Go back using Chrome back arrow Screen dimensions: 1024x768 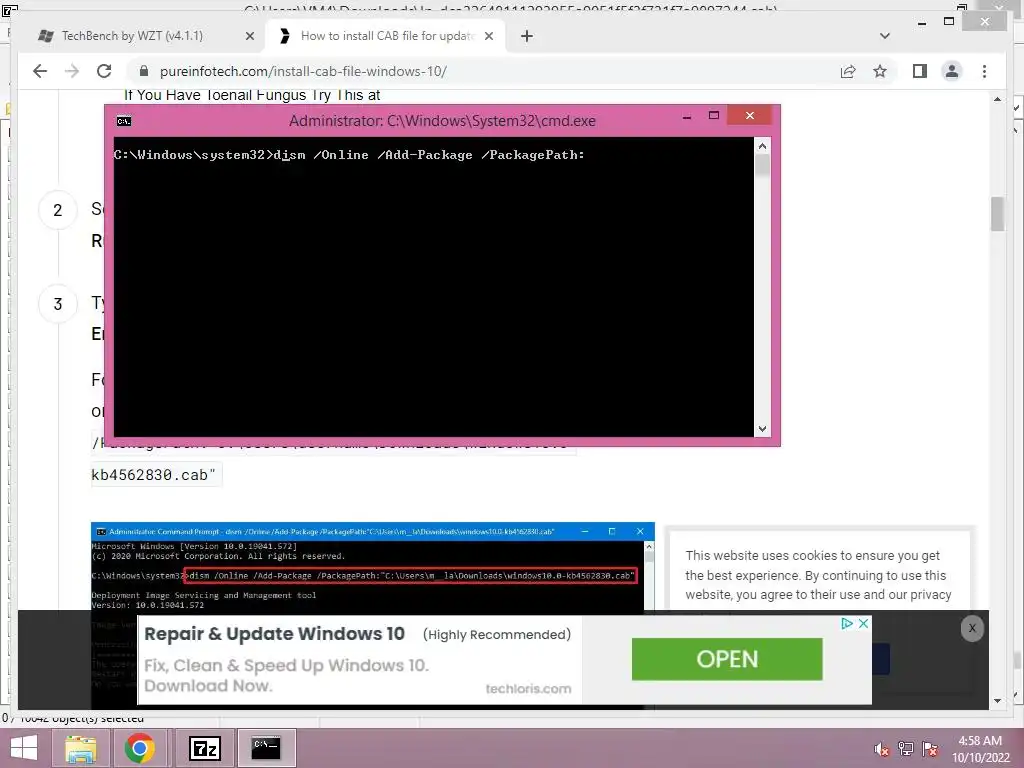[x=40, y=71]
